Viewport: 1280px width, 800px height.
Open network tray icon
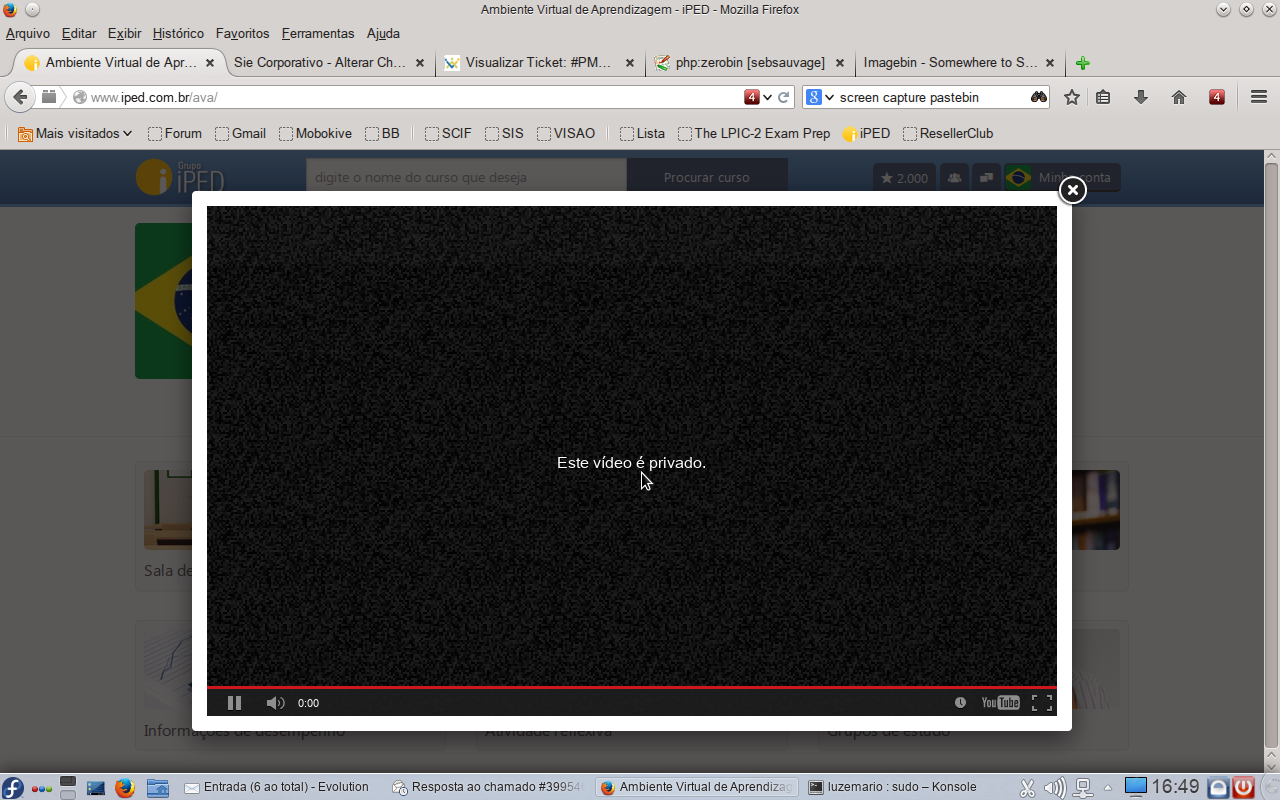coord(1083,788)
